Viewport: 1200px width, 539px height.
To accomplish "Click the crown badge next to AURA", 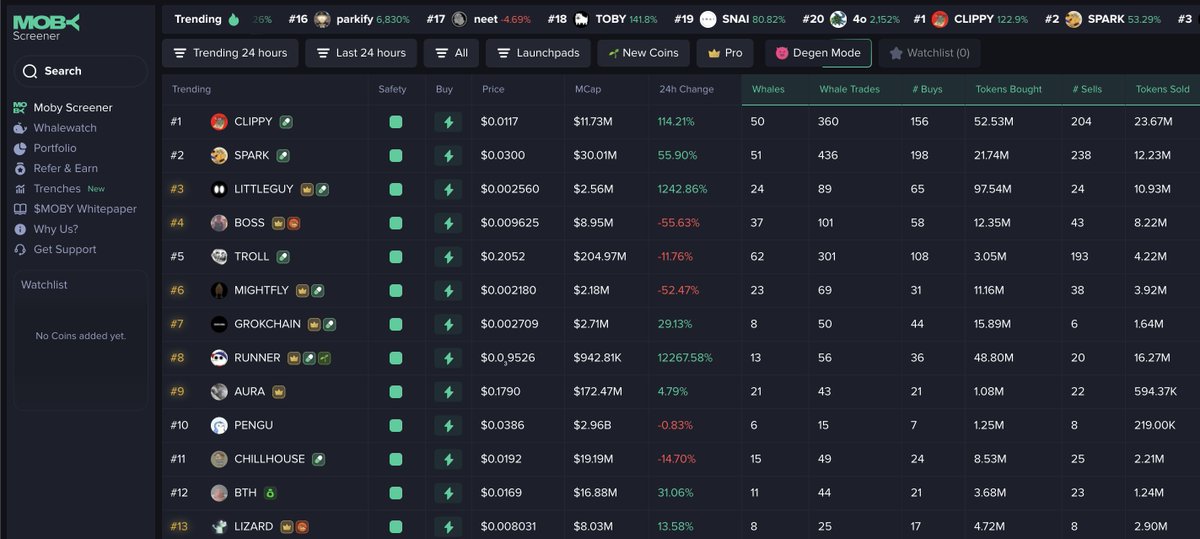I will pyautogui.click(x=278, y=392).
